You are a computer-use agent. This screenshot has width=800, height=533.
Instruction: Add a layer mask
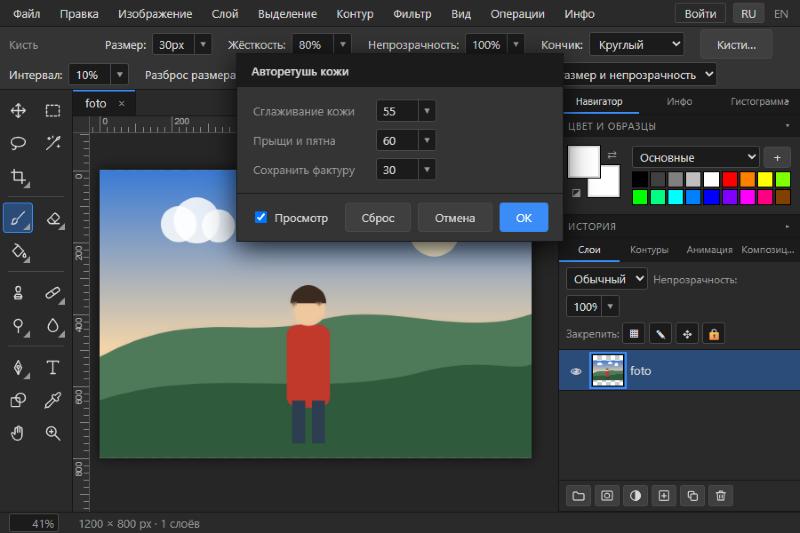[607, 496]
